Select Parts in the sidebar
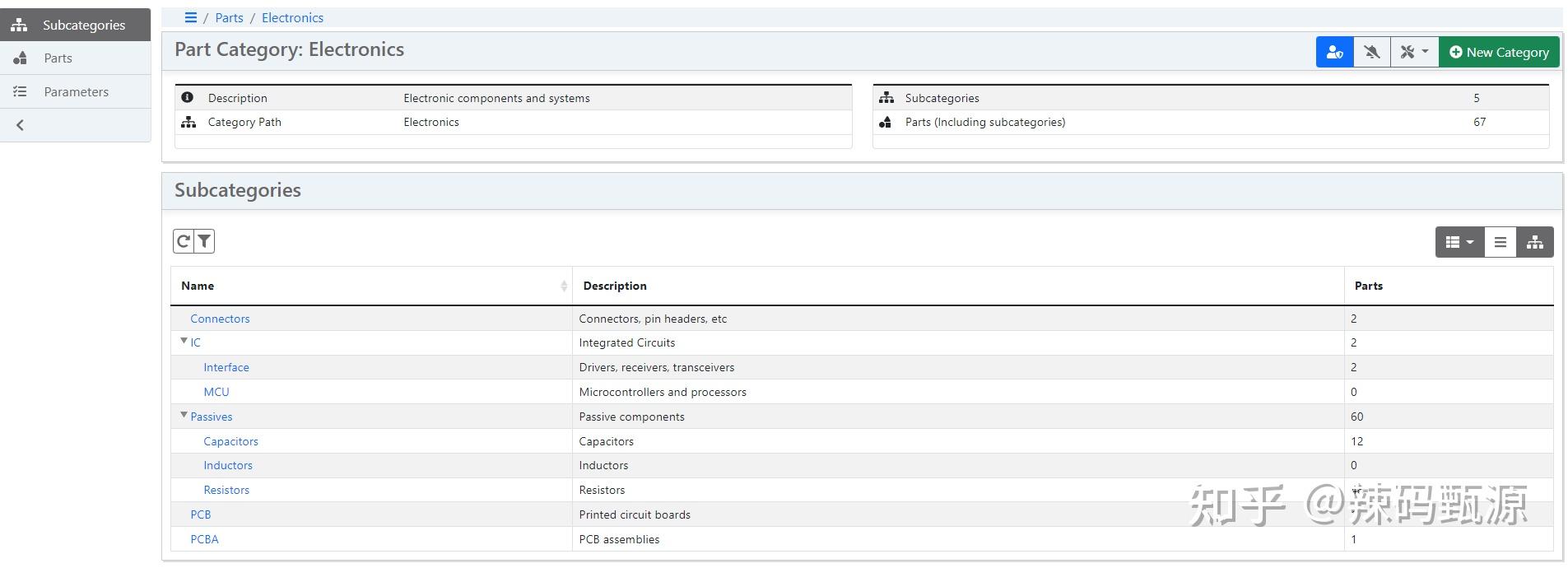 pyautogui.click(x=58, y=58)
